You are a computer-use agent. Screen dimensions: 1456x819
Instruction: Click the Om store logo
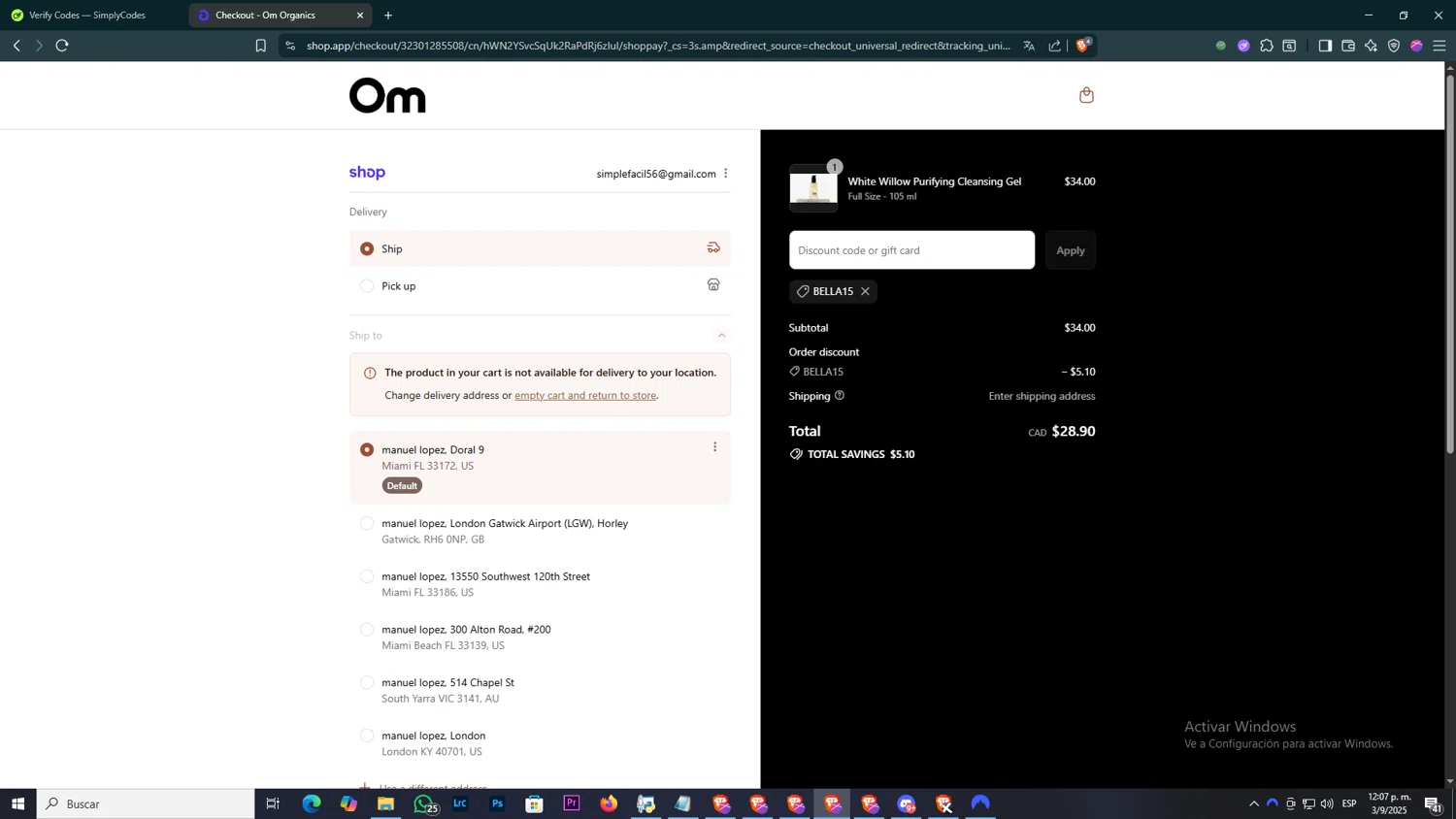[x=387, y=95]
